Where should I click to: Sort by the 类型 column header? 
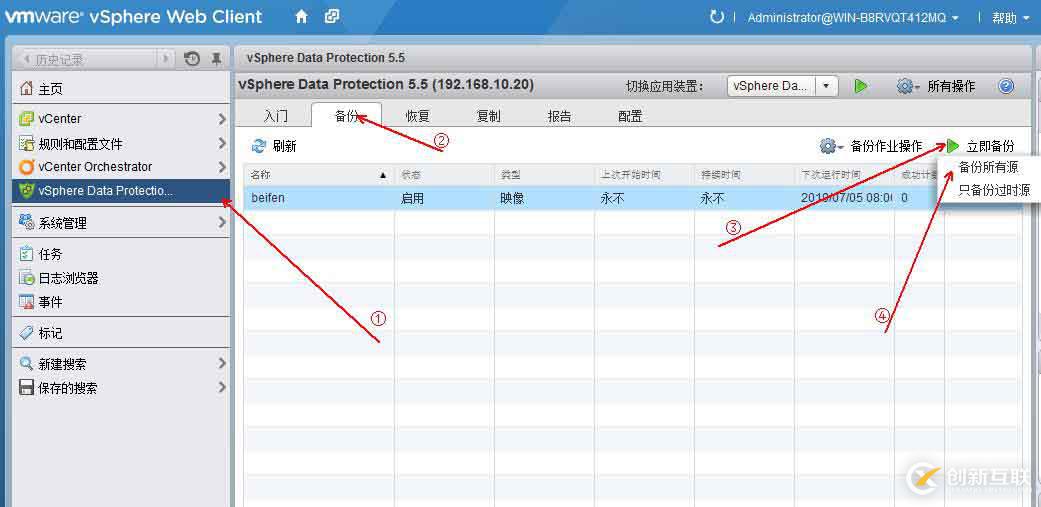tap(544, 175)
